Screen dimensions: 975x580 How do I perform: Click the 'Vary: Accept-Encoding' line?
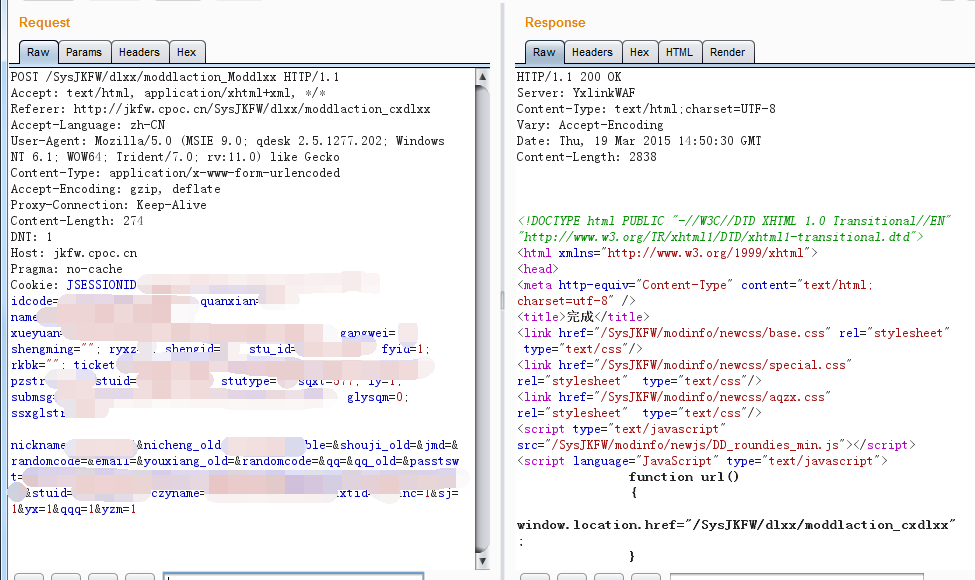point(590,125)
